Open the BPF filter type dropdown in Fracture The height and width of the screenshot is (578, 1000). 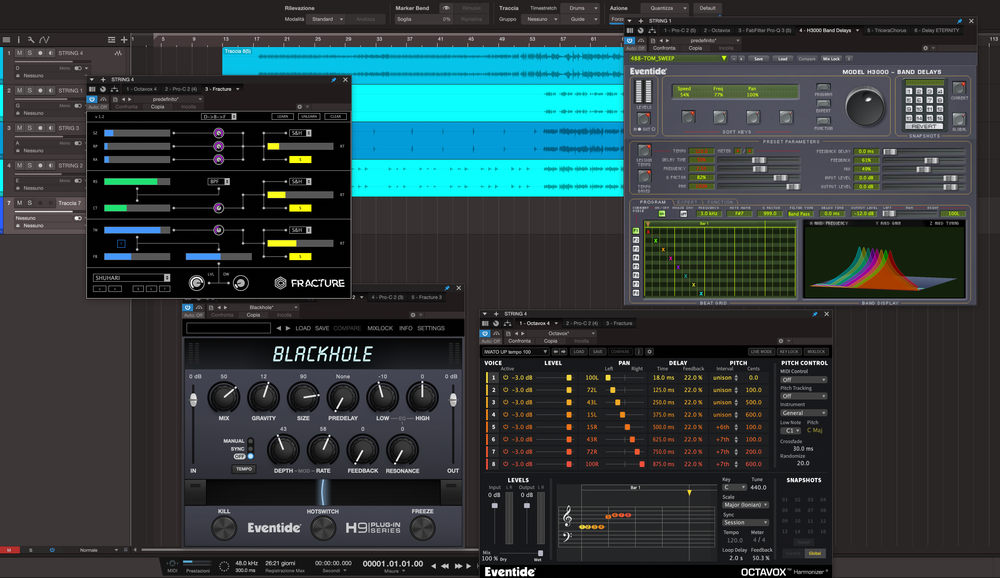pyautogui.click(x=218, y=182)
